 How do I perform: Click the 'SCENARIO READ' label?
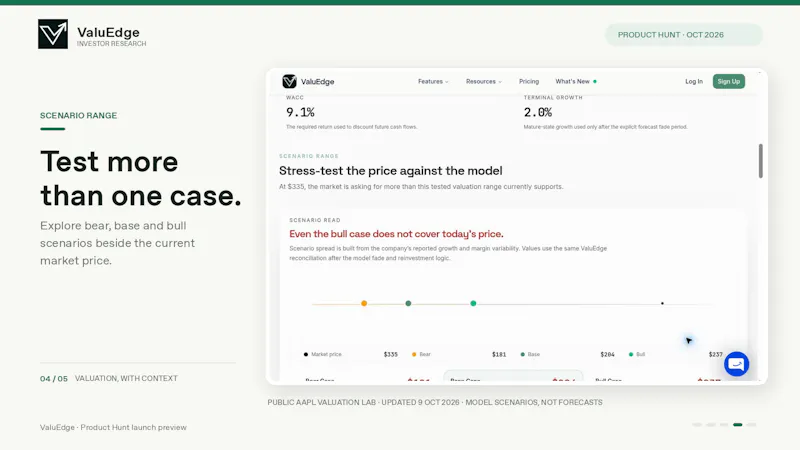[x=315, y=220]
